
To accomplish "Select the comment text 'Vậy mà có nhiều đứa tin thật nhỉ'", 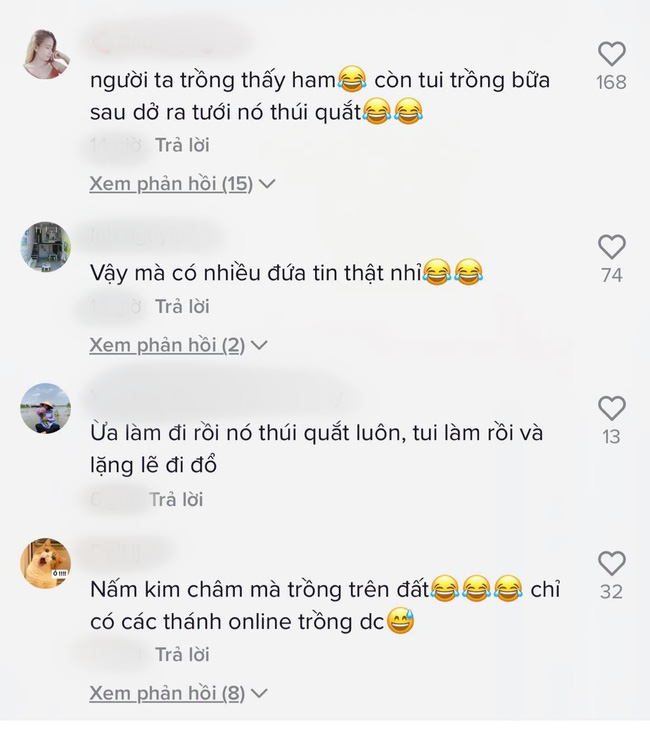I will [x=256, y=273].
